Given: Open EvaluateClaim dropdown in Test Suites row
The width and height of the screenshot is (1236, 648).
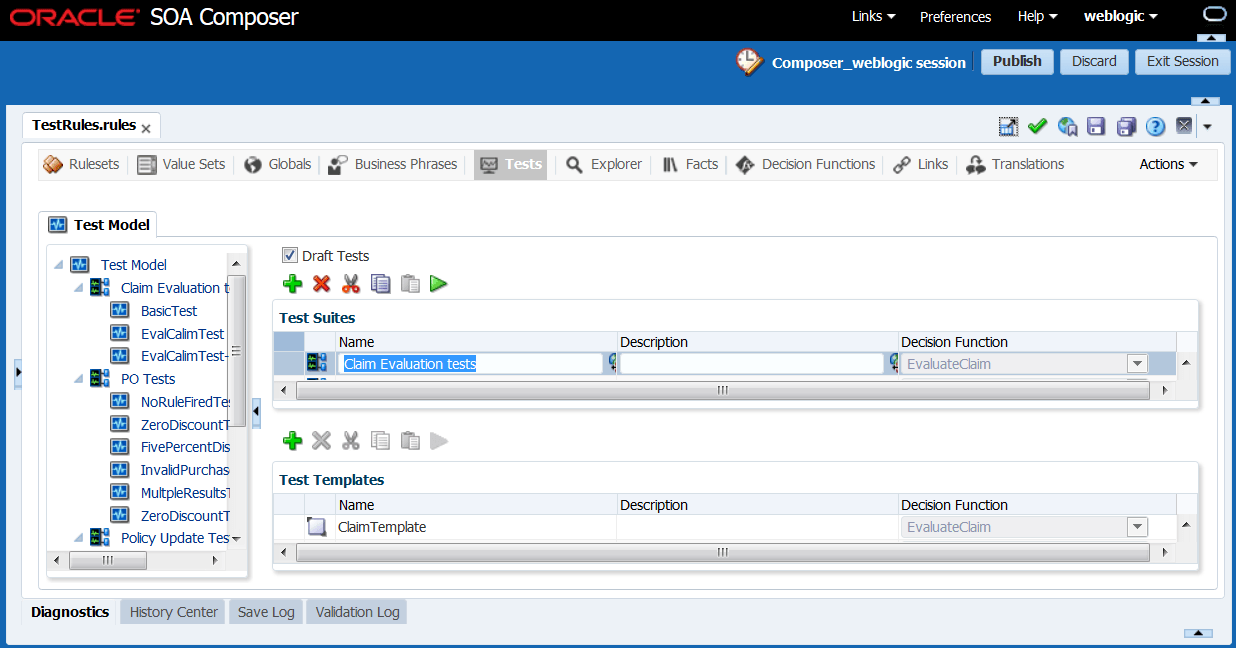Looking at the screenshot, I should pyautogui.click(x=1137, y=364).
